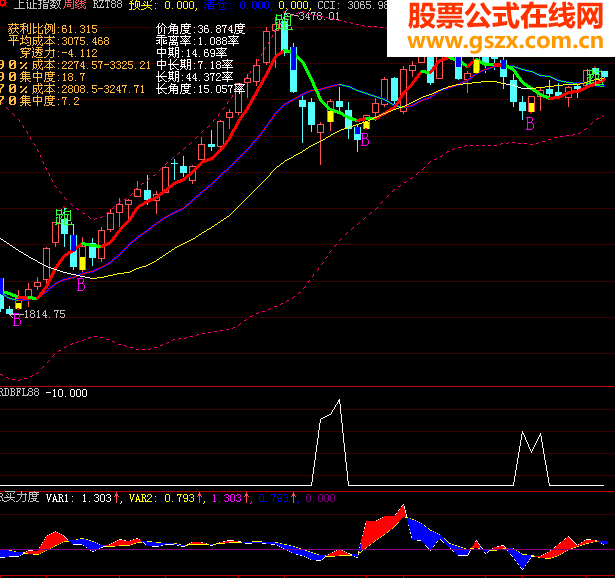Image resolution: width=615 pixels, height=578 pixels.
Task: Click the B marker below the yellow candle after first 跑
Action: point(81,285)
